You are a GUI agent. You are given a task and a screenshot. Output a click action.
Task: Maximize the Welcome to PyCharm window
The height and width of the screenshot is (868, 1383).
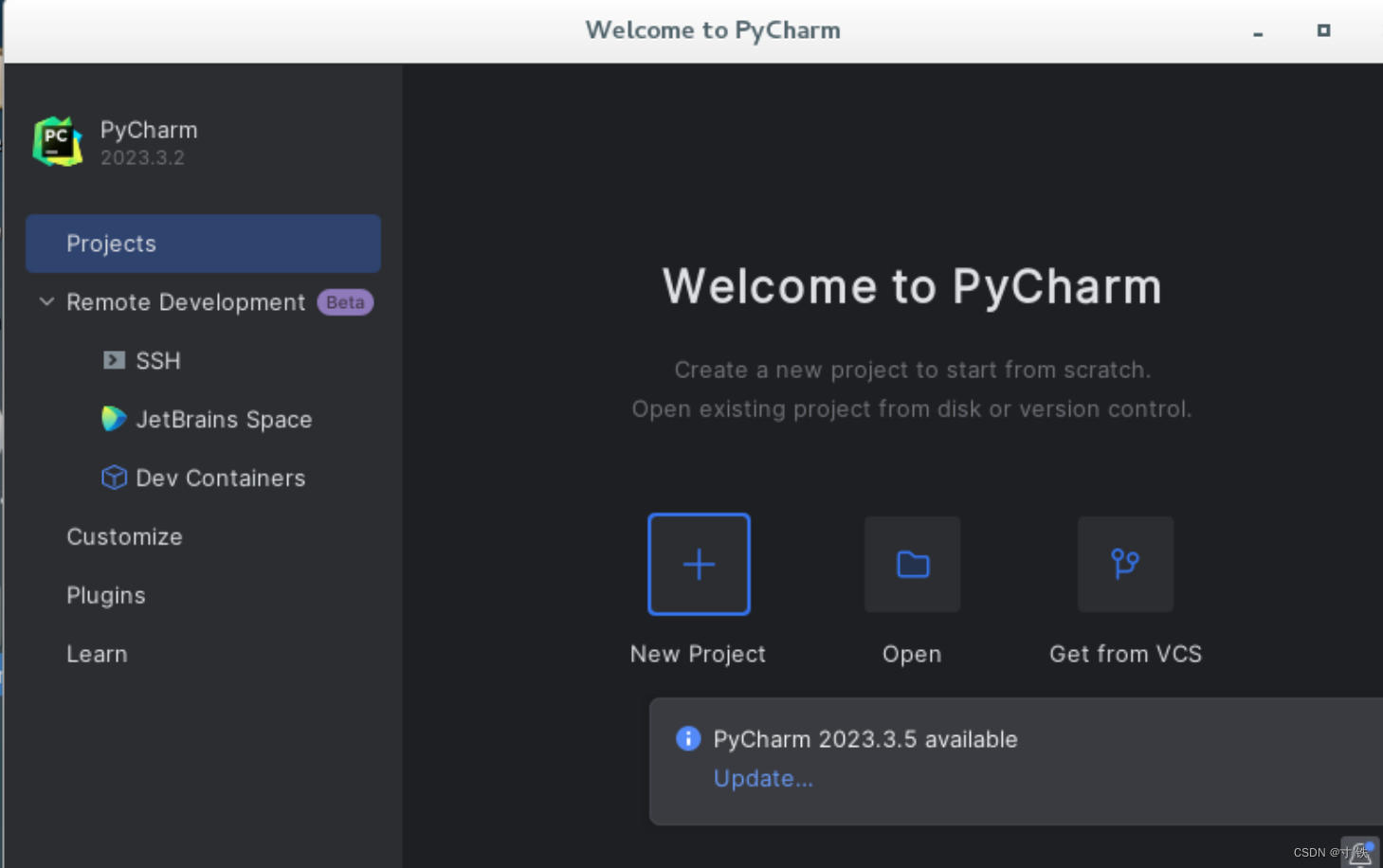click(x=1323, y=30)
